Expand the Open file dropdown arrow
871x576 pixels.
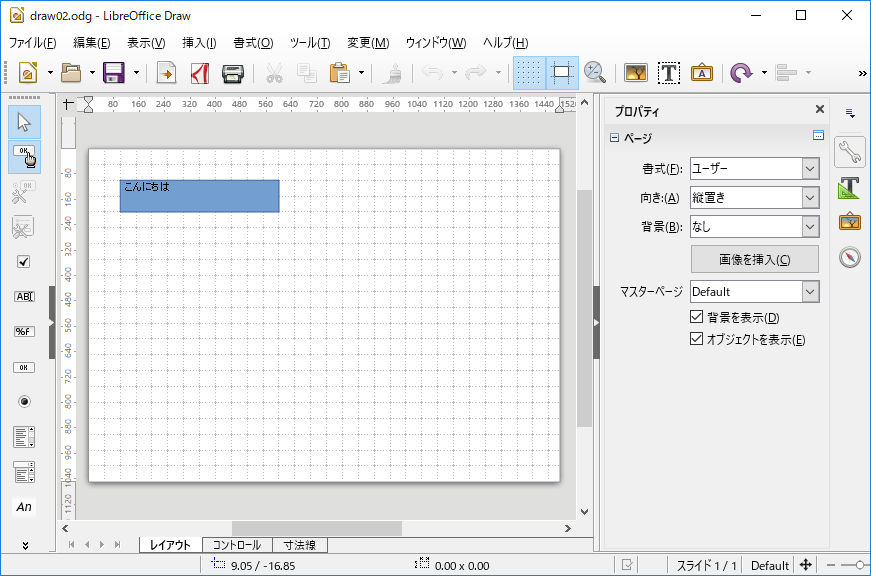coord(92,73)
